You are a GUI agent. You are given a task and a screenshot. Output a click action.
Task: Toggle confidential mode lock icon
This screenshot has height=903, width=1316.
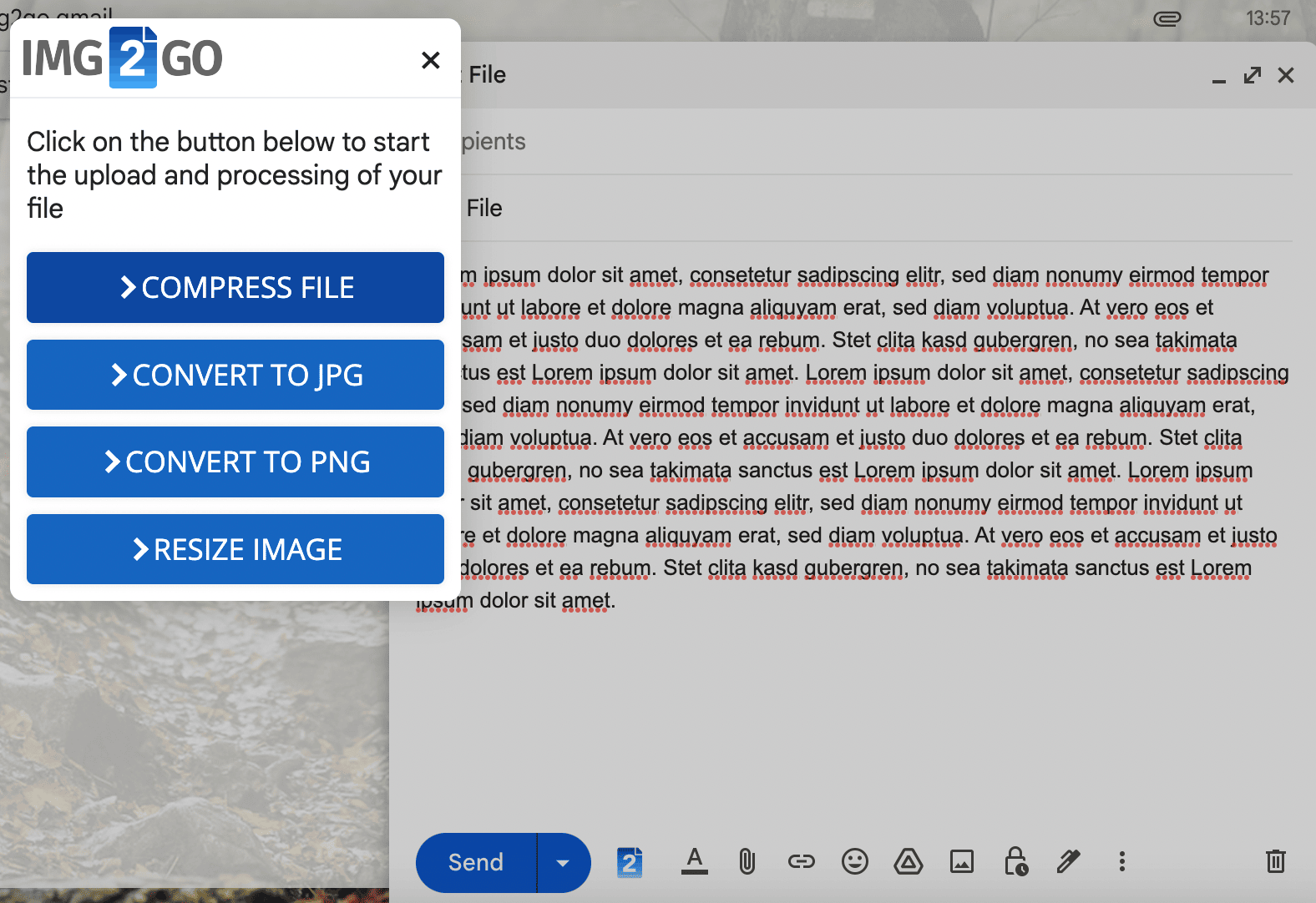(x=1015, y=861)
